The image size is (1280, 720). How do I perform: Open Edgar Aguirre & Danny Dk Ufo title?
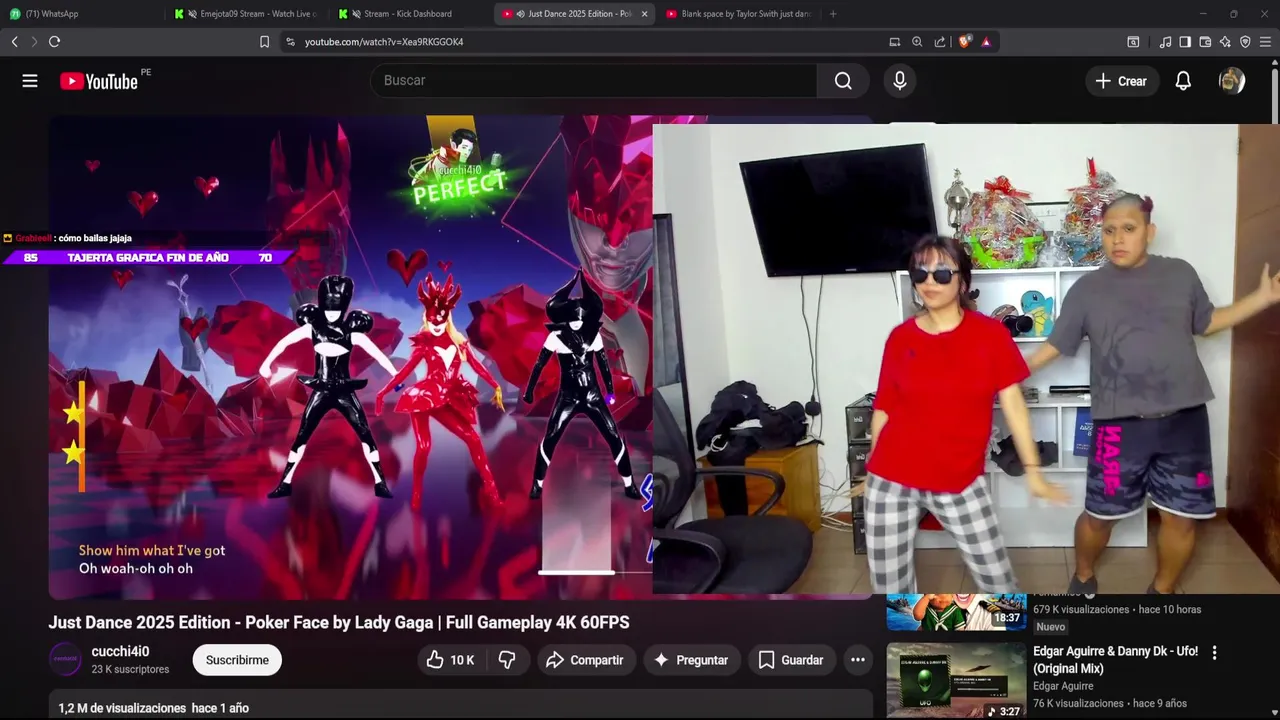(1115, 659)
